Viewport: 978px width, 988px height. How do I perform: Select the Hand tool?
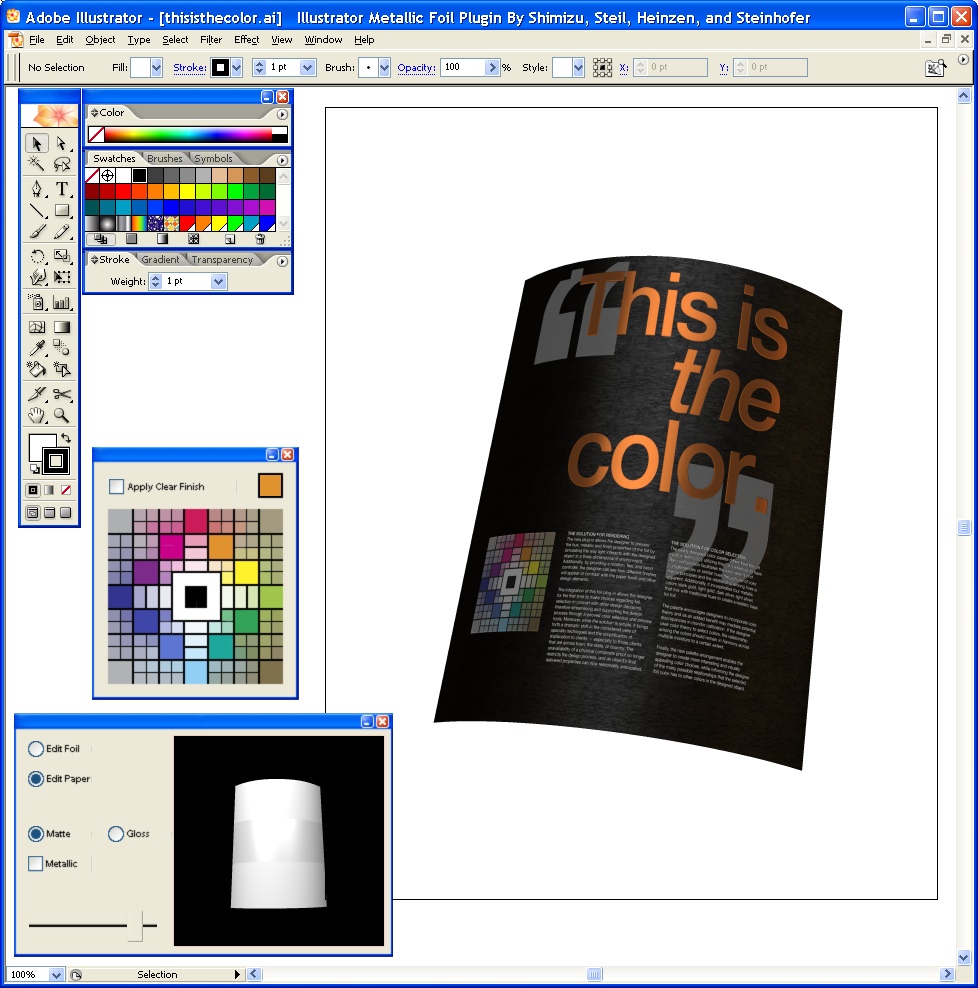point(37,415)
